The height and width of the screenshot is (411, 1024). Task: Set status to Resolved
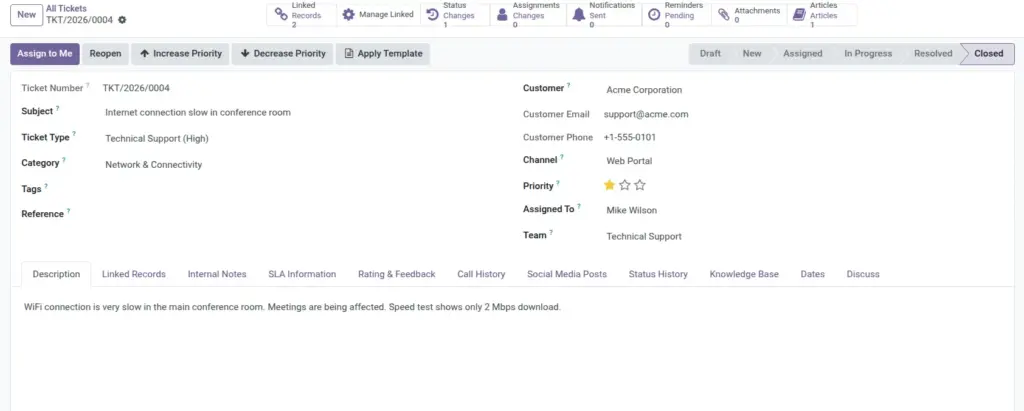[933, 54]
